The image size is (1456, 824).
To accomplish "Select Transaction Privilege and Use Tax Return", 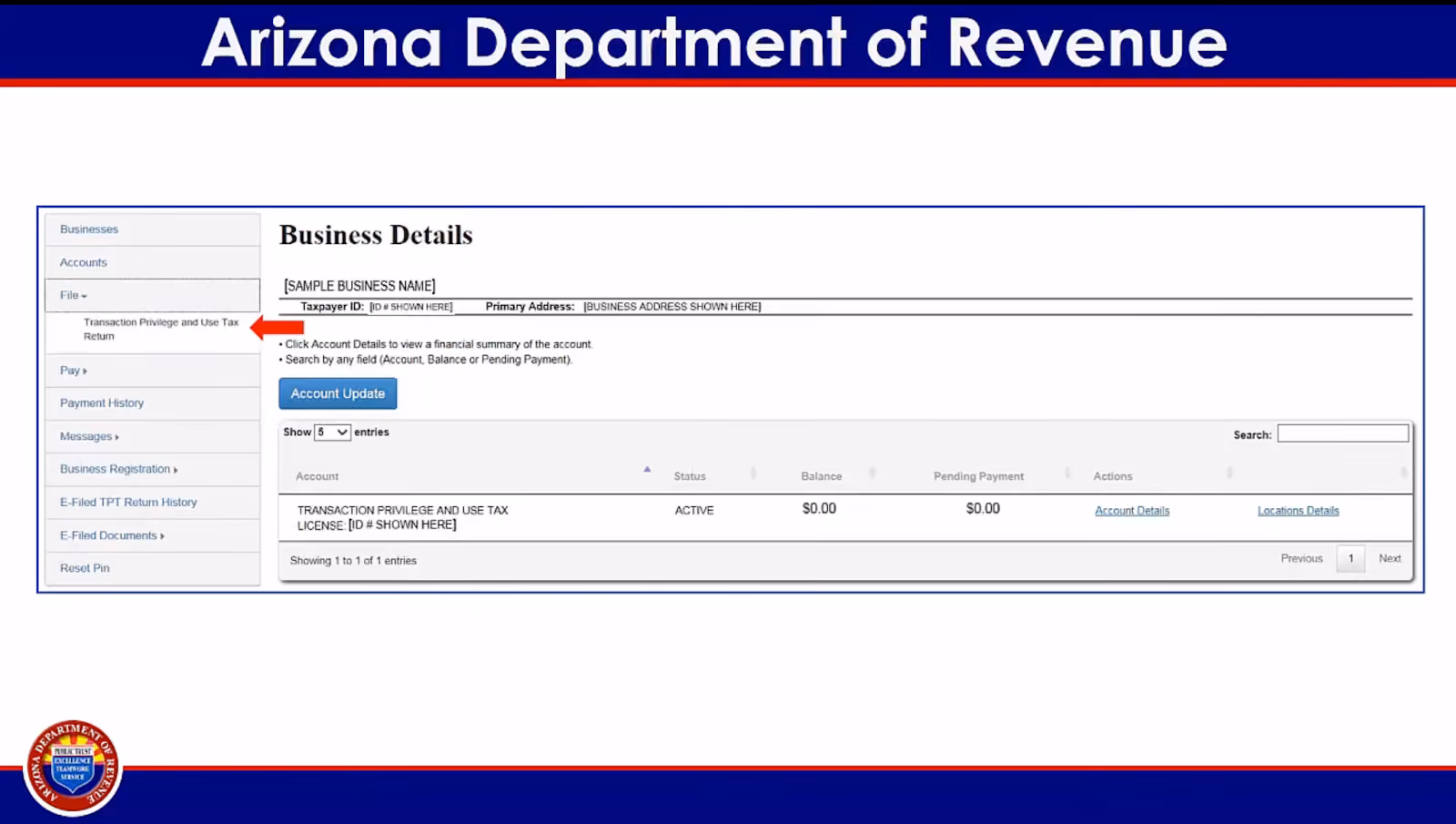I will 161,329.
